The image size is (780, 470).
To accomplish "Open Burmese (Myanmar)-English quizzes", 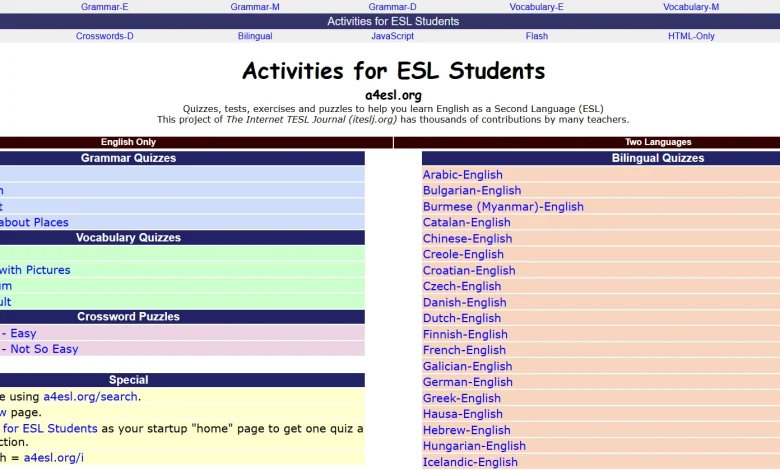I will (503, 206).
